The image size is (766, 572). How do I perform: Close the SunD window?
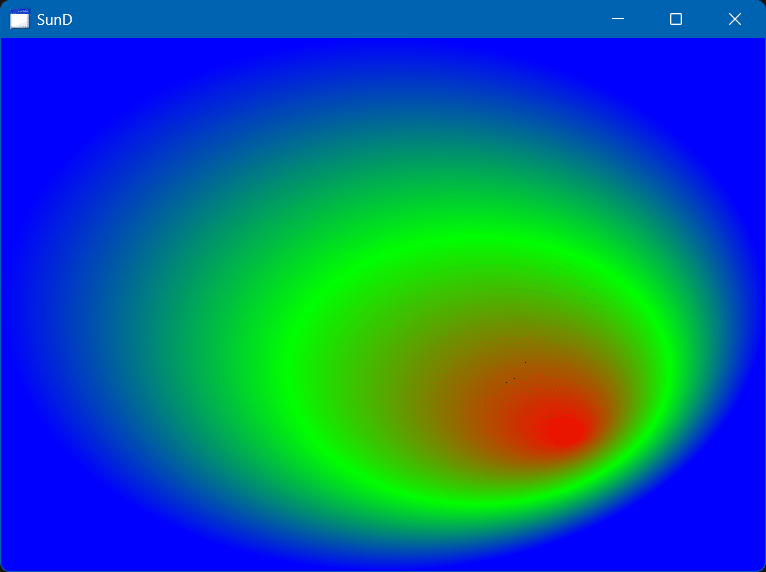(x=735, y=19)
